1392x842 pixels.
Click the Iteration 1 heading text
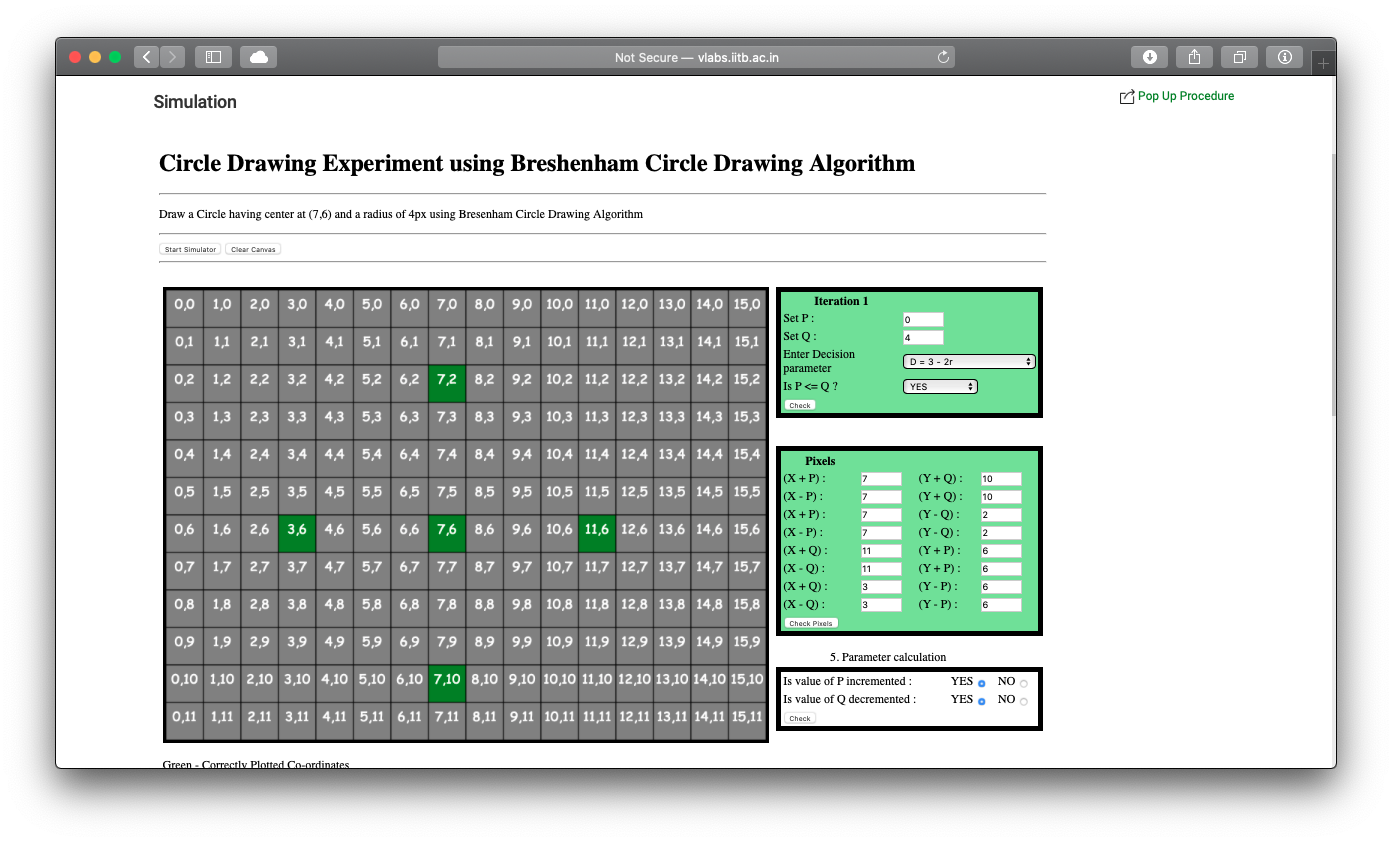coord(841,301)
